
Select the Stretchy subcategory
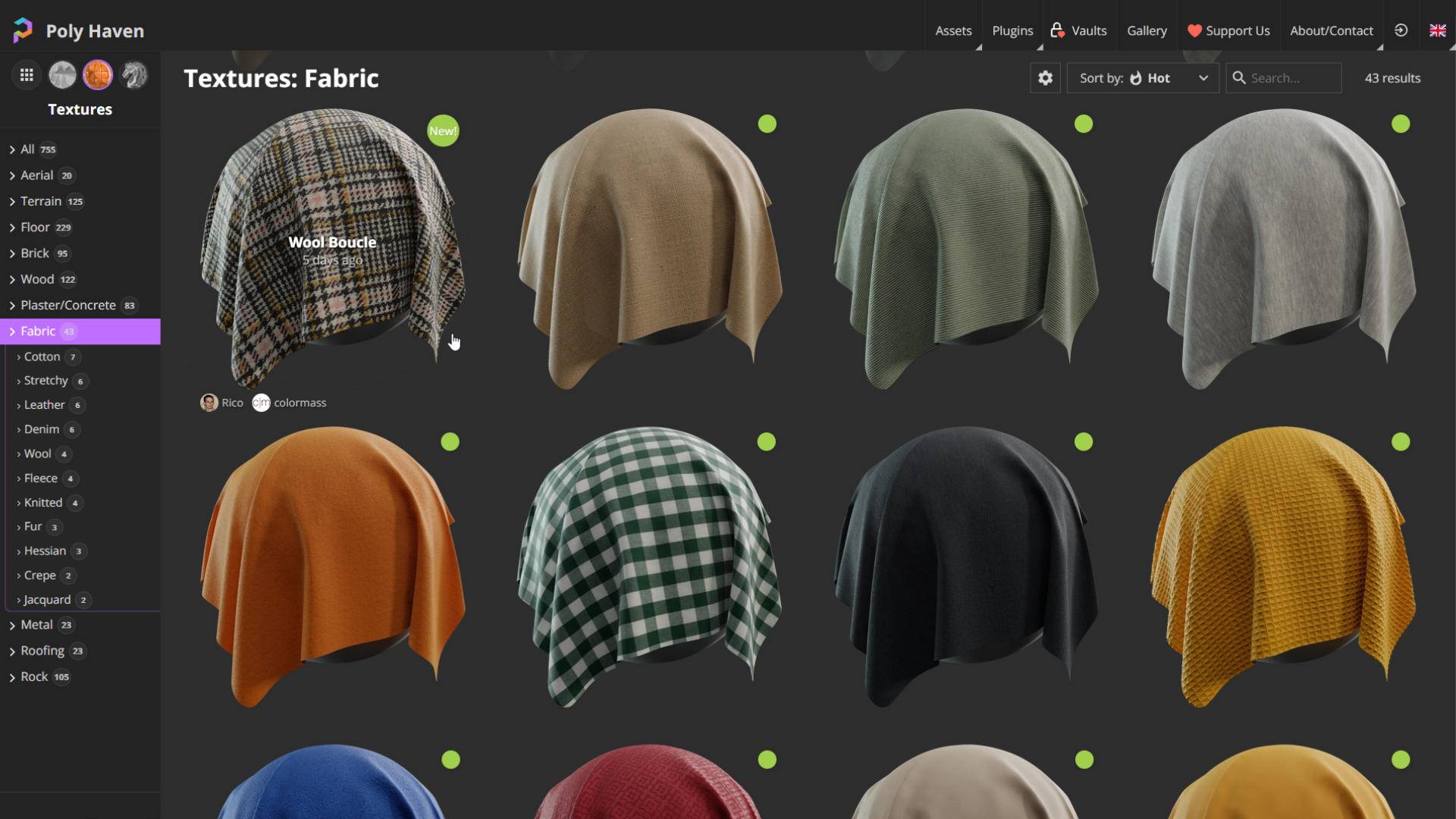tap(52, 381)
